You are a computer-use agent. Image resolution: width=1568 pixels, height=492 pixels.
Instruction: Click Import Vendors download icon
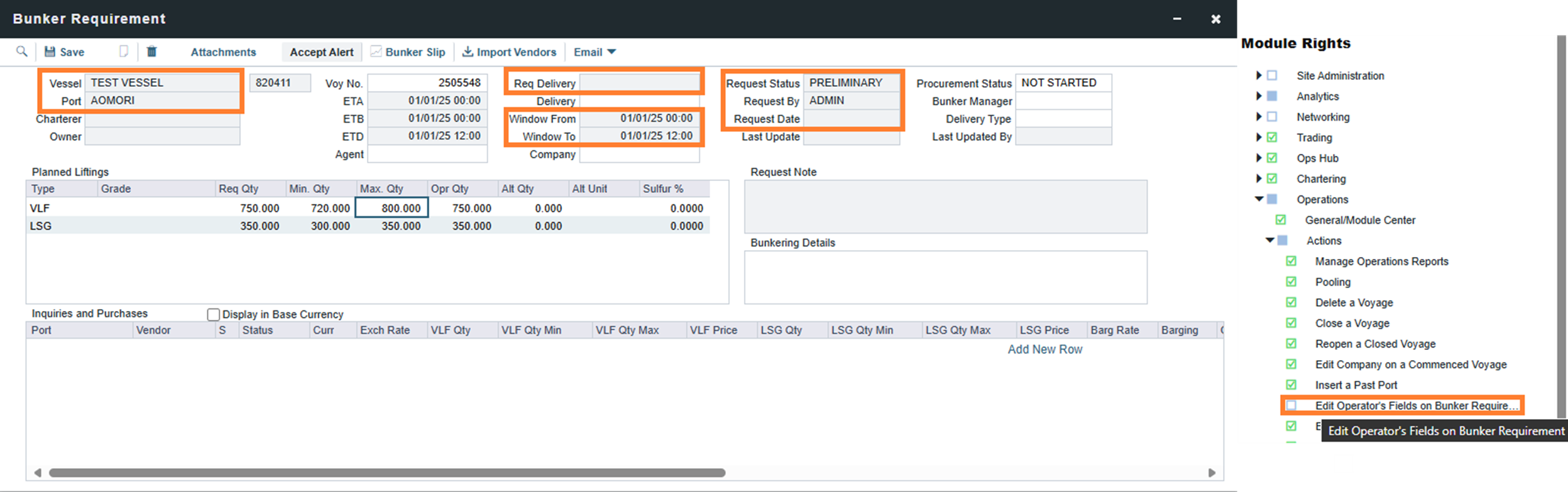tap(468, 52)
